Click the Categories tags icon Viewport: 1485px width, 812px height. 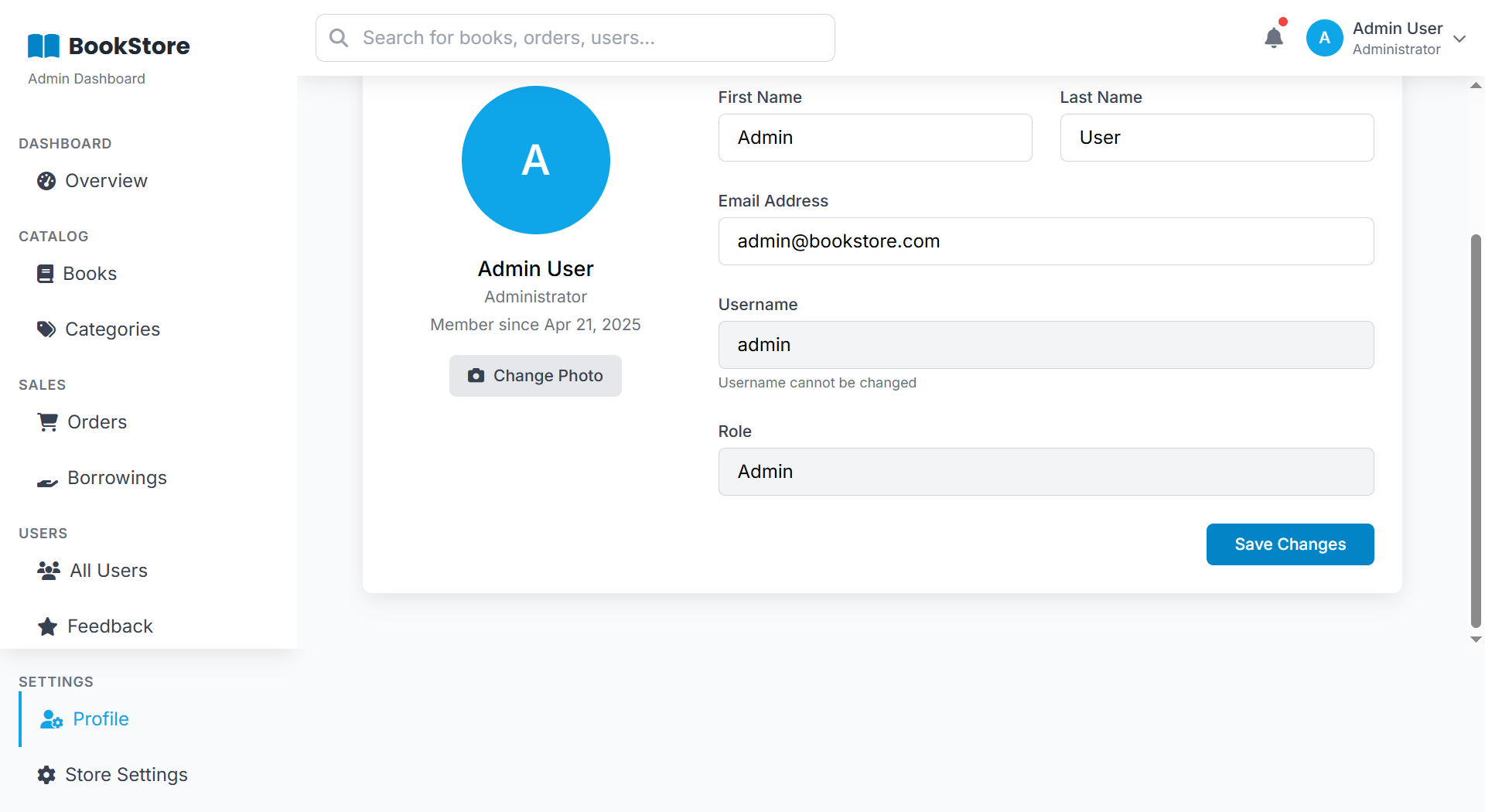point(46,329)
